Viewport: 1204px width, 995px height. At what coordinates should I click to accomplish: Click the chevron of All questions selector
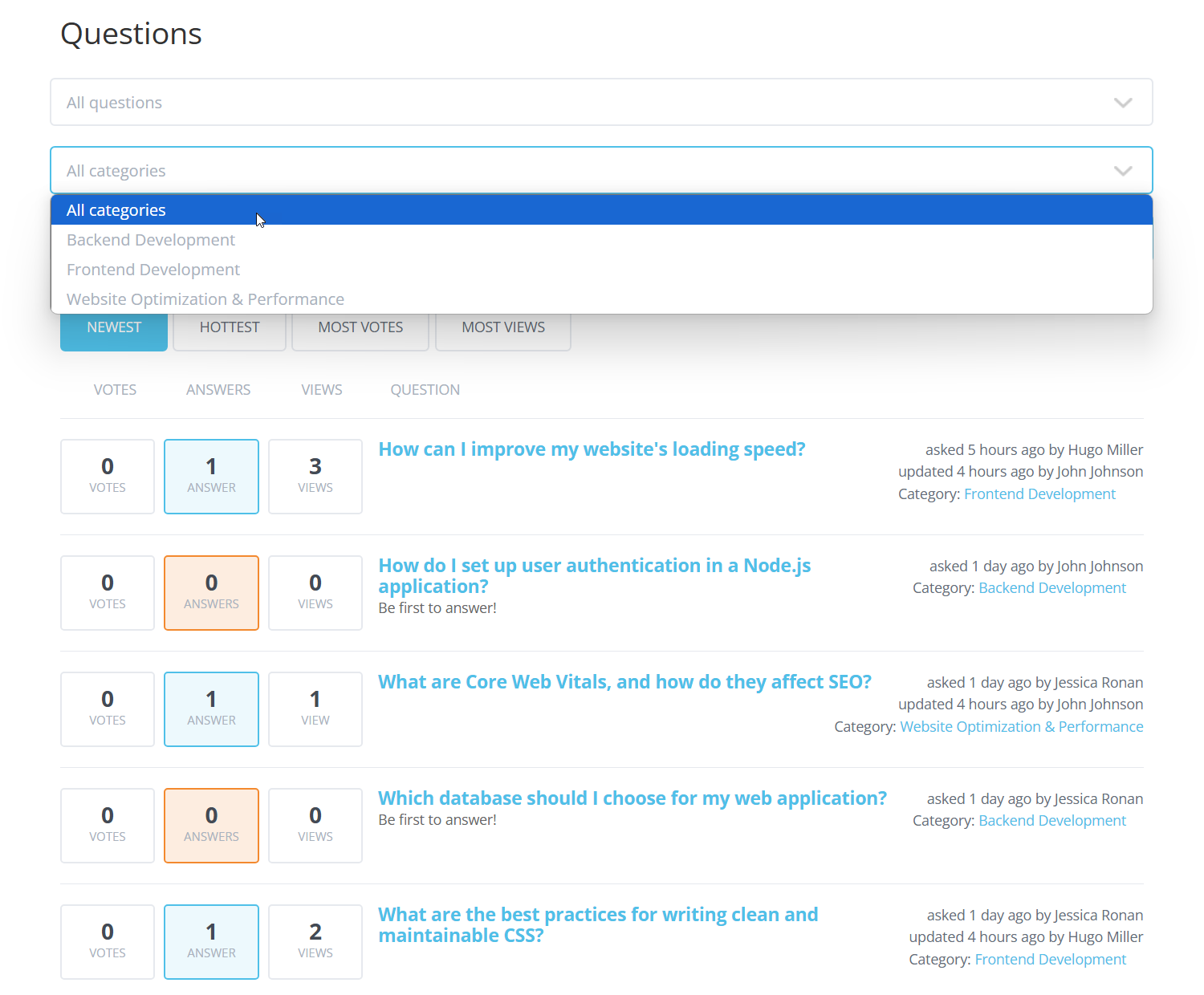pyautogui.click(x=1123, y=103)
